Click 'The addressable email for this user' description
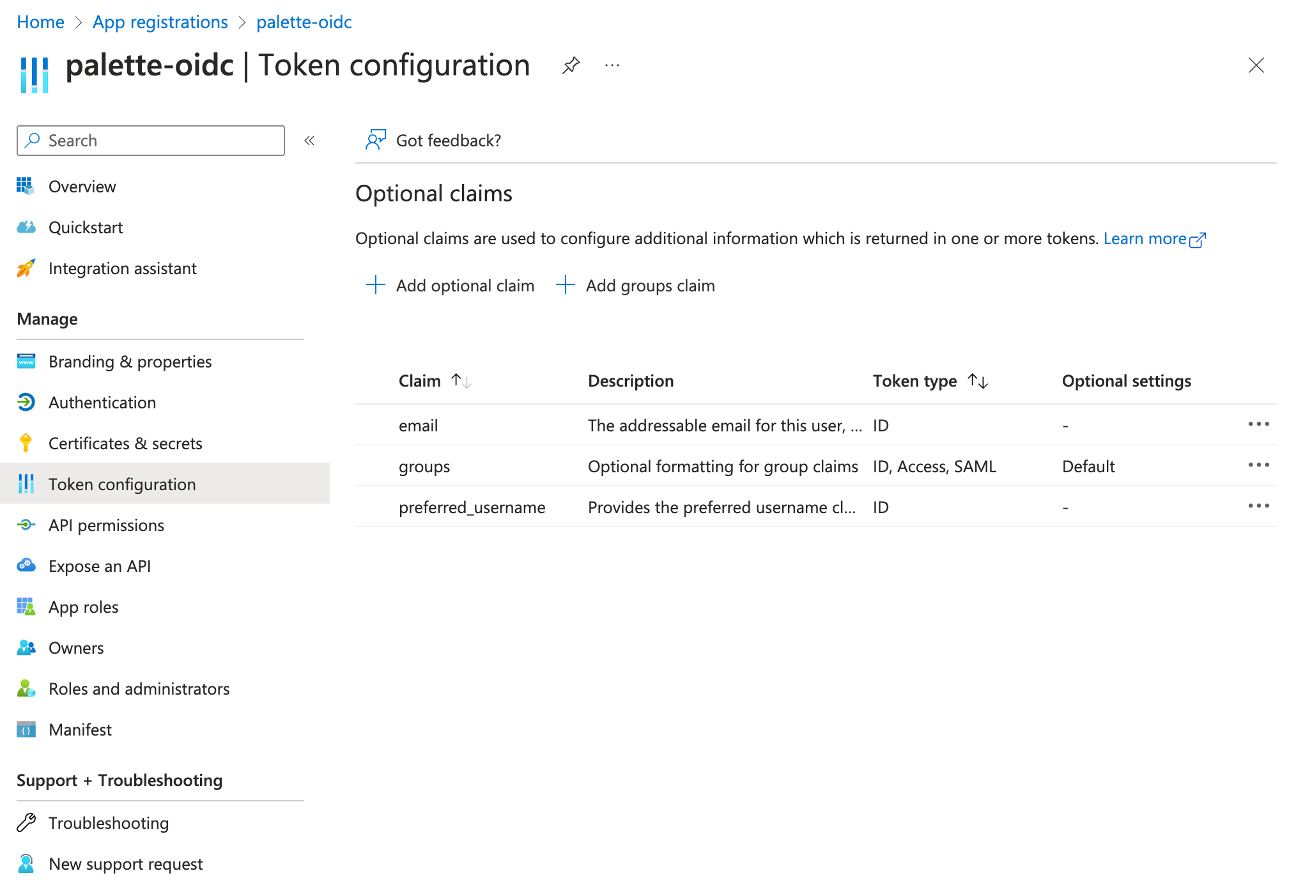The height and width of the screenshot is (888, 1296). coord(725,425)
